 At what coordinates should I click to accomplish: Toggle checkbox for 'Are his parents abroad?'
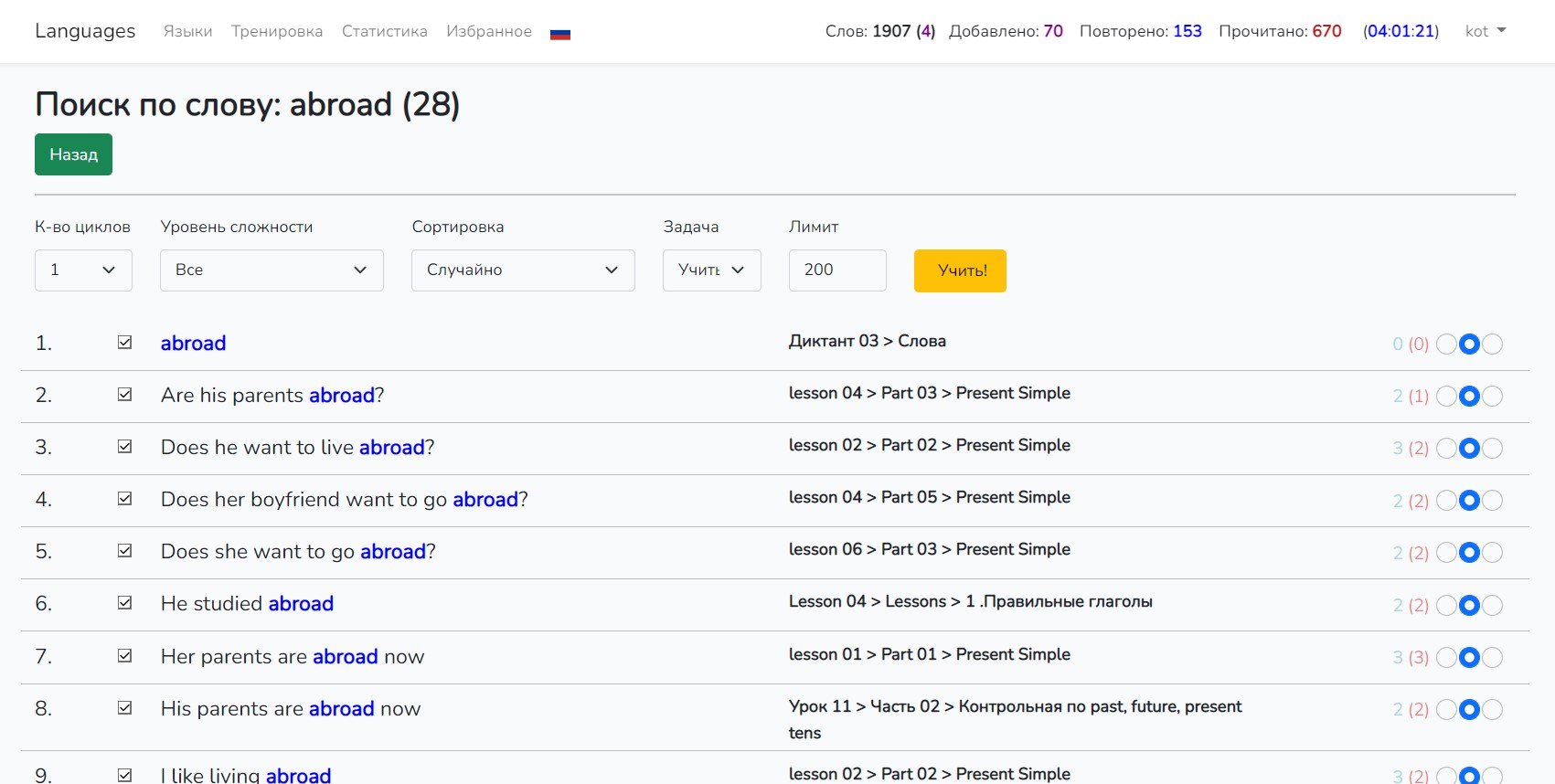point(125,395)
